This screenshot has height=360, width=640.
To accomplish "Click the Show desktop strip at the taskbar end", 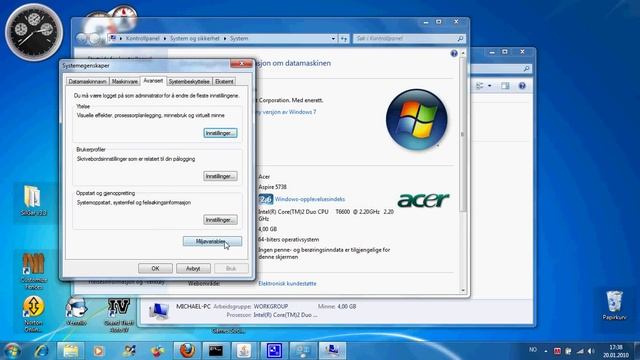I will [637, 351].
